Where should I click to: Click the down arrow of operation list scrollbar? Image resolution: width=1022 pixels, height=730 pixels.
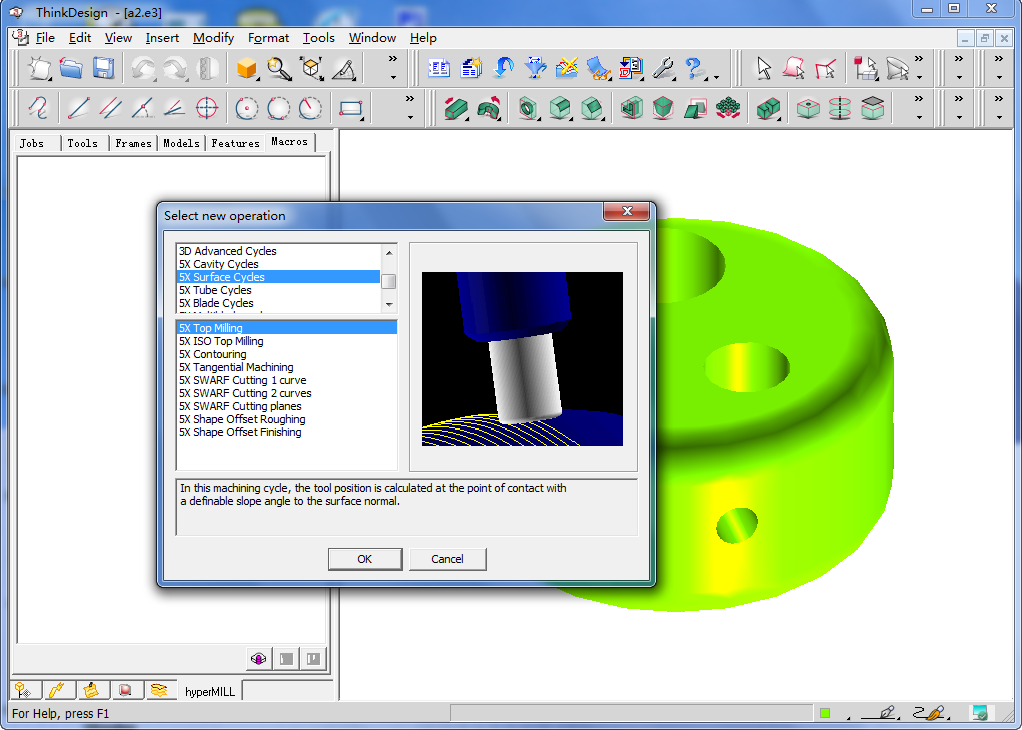pos(389,304)
